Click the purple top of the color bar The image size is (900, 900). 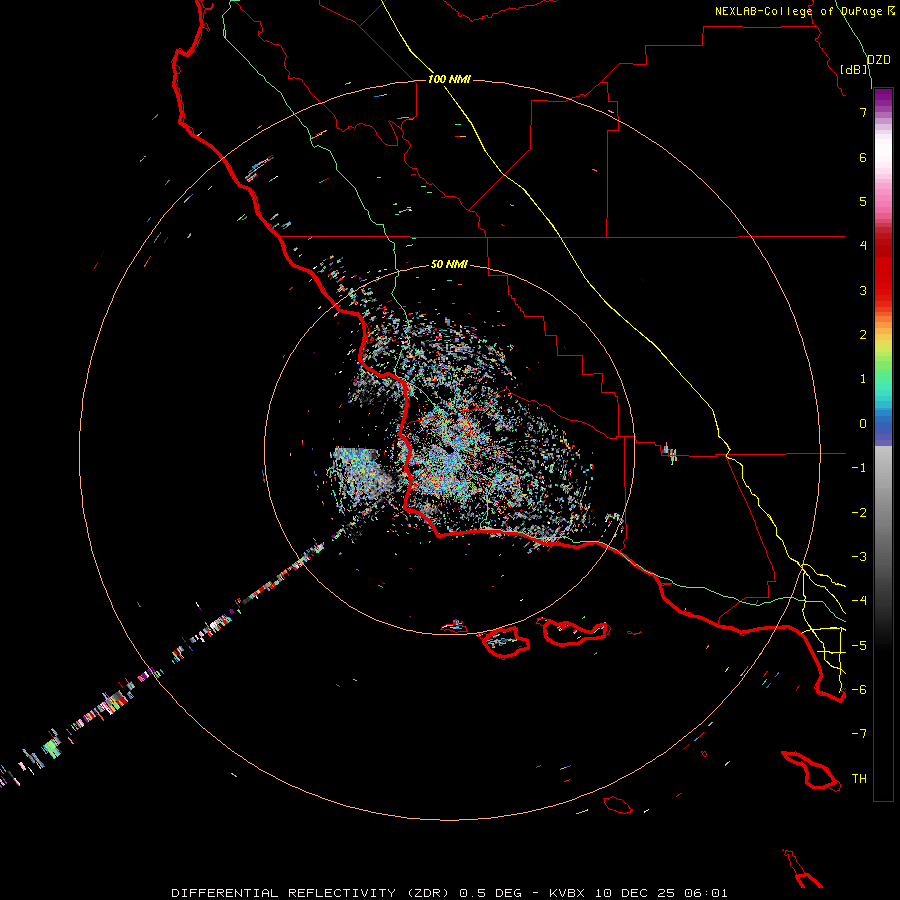tap(883, 98)
